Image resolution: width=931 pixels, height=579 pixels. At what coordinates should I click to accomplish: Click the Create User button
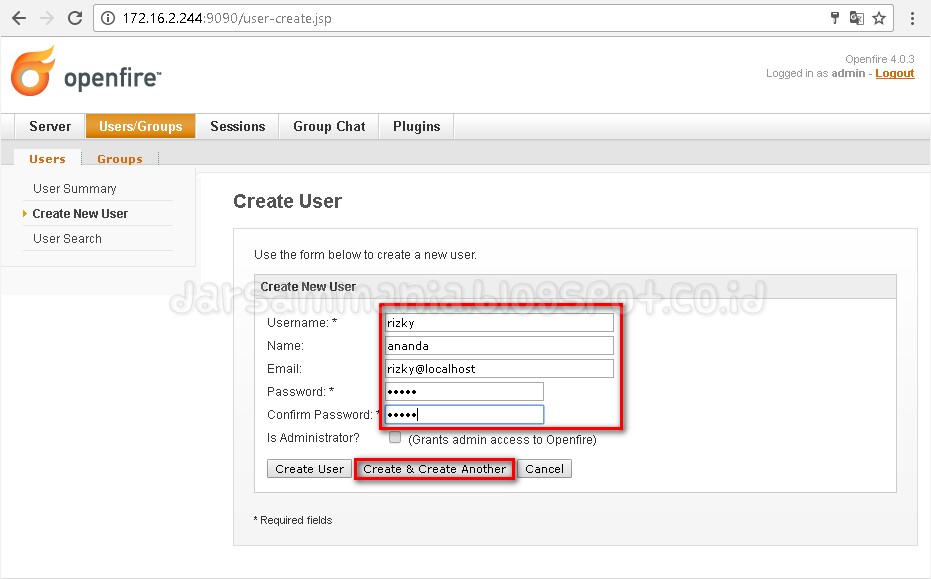(308, 468)
